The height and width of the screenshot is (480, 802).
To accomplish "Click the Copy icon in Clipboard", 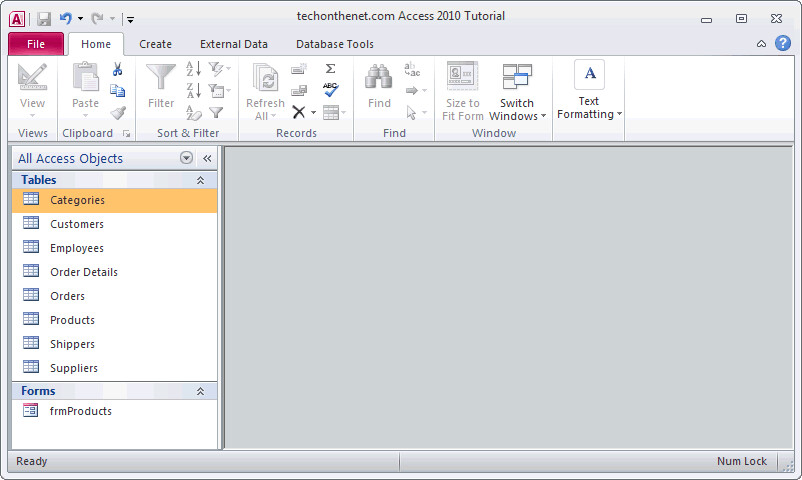I will tap(118, 91).
